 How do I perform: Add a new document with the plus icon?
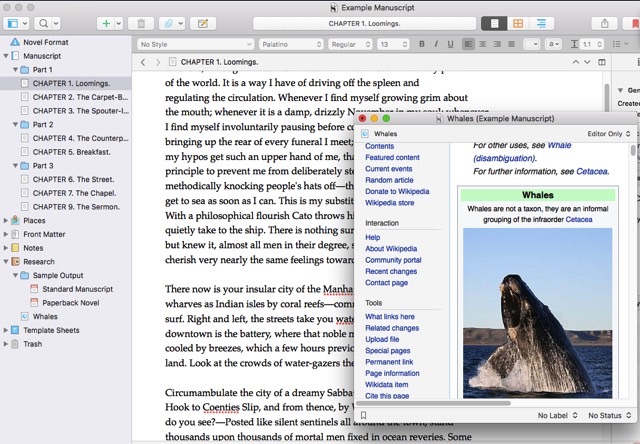(x=106, y=24)
